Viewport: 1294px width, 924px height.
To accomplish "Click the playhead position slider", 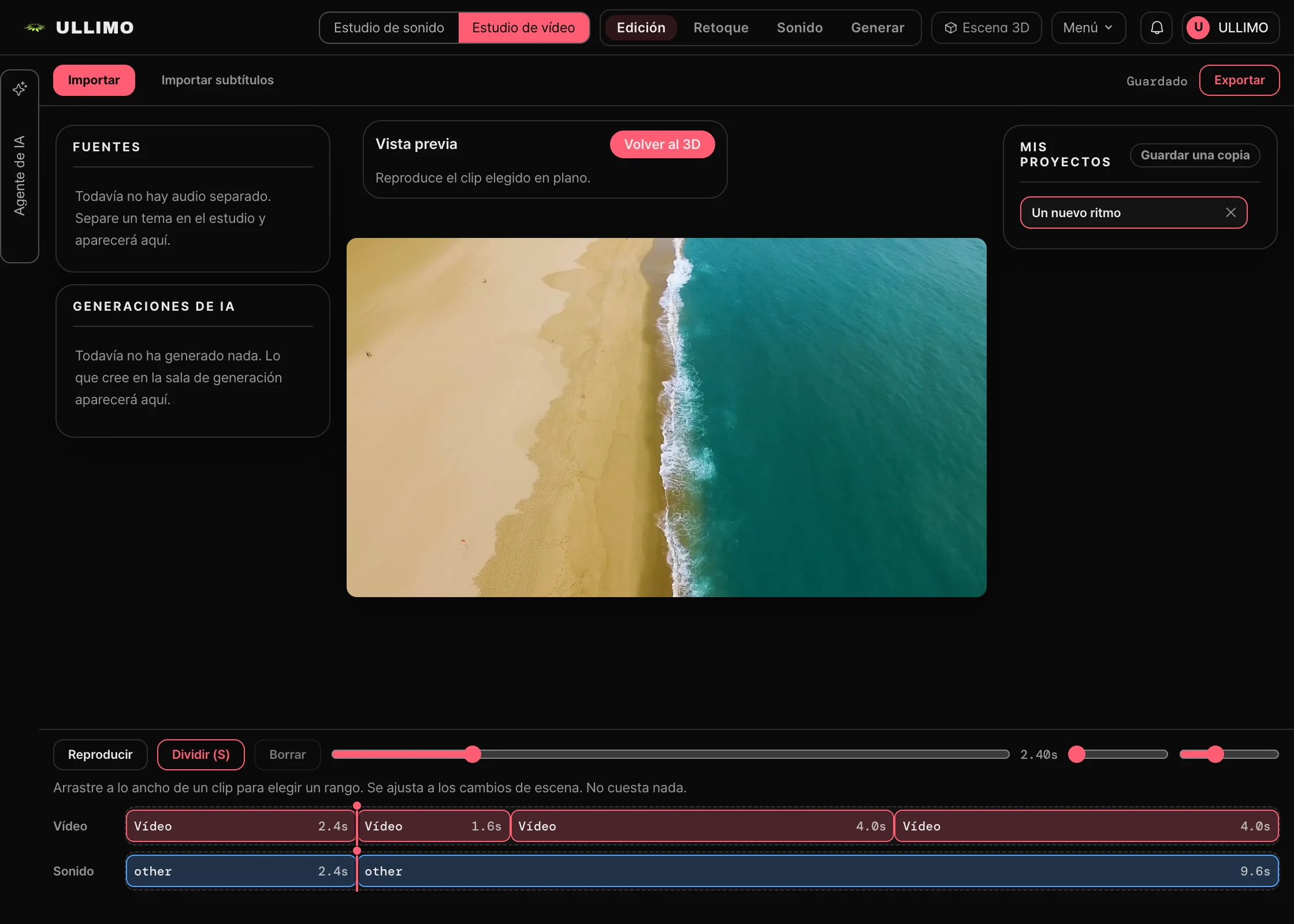I will click(x=670, y=754).
